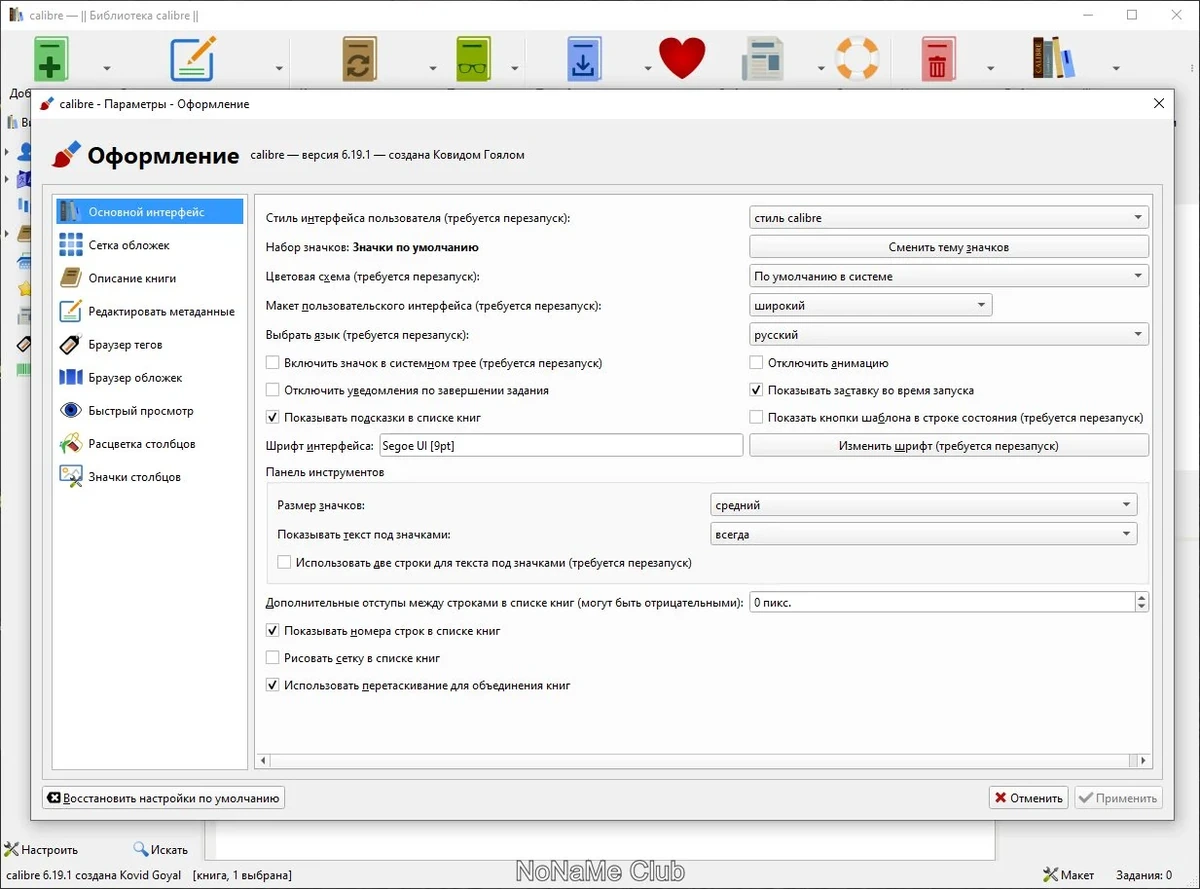The image size is (1200, 889).
Task: Click the Дополнительные отступы pixel value field
Action: pos(941,602)
